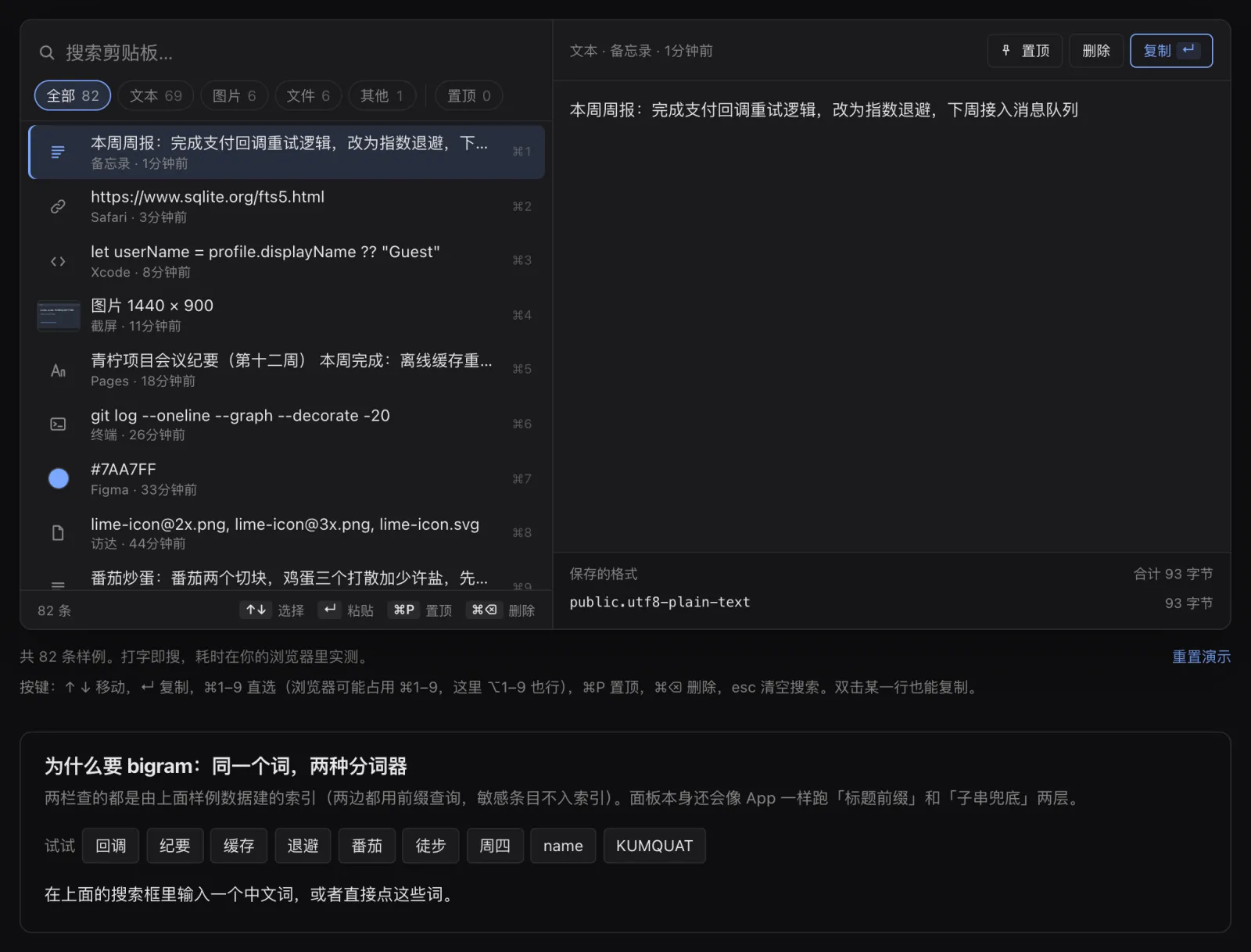Pick the 徒步 sample chip
Screen dimensions: 1251x952
coord(430,846)
